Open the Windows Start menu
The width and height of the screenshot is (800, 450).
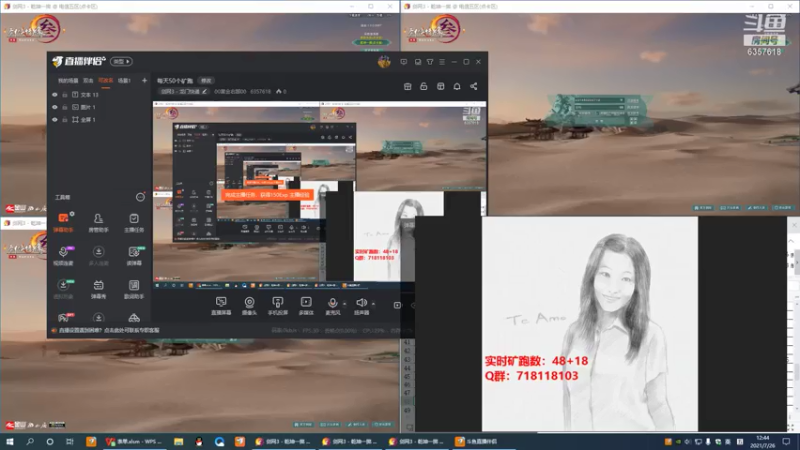pyautogui.click(x=10, y=441)
